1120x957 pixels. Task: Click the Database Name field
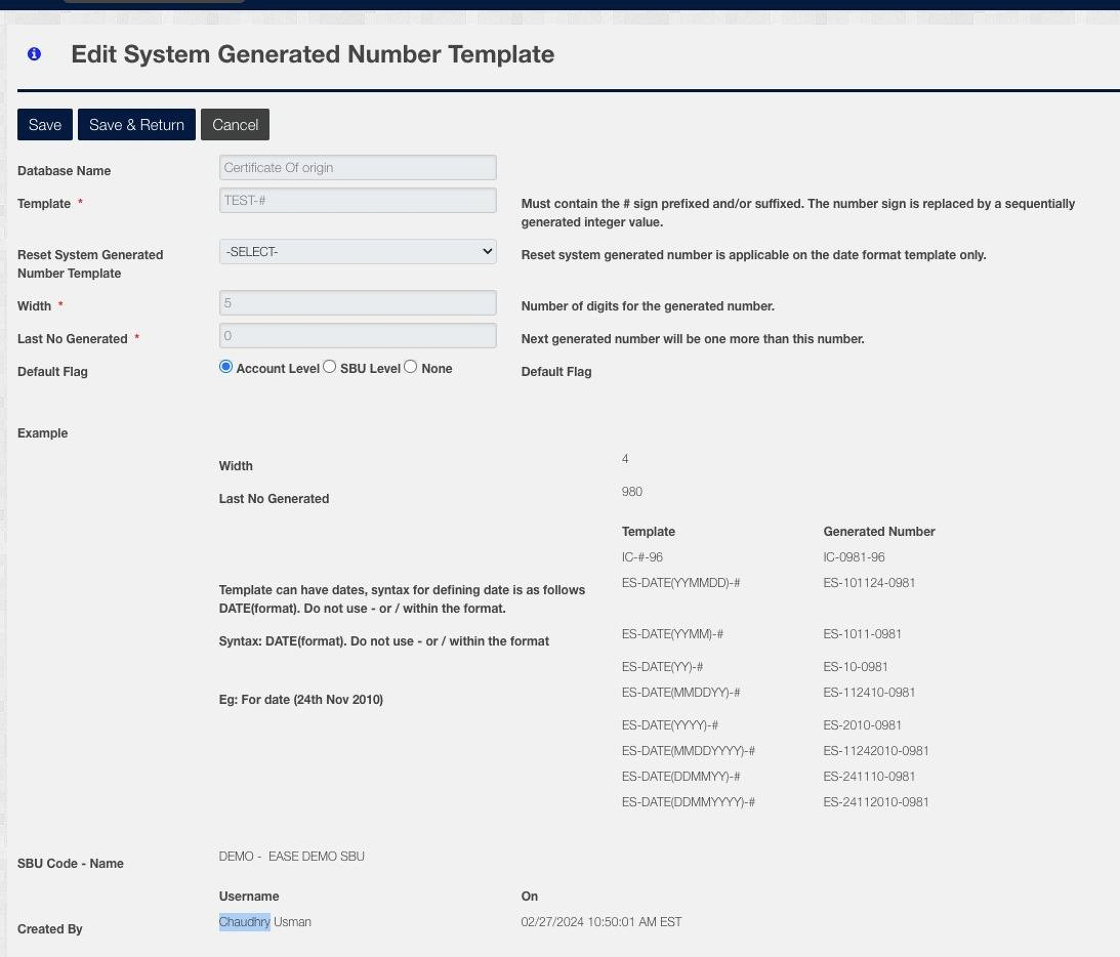point(358,168)
